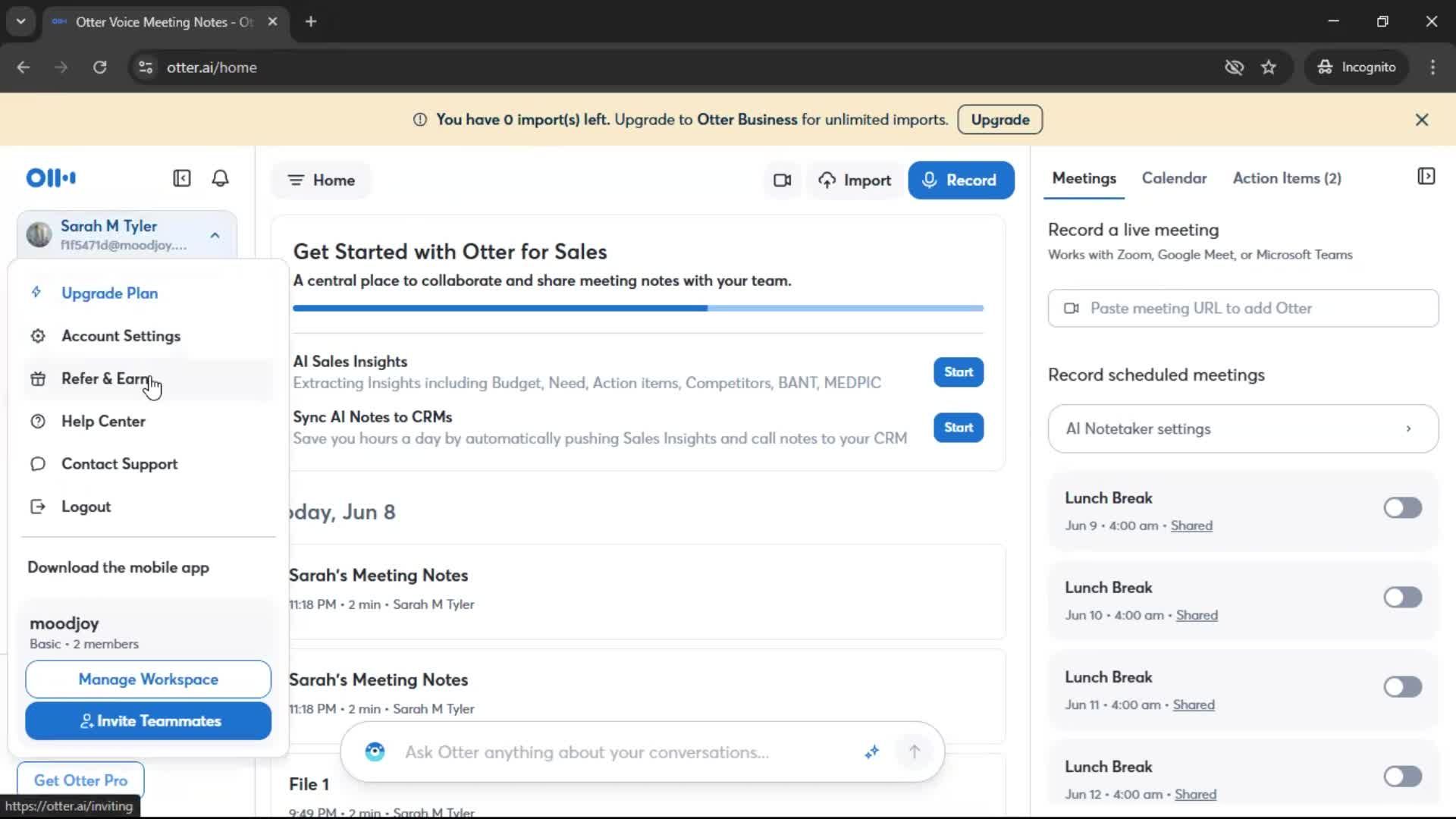This screenshot has height=819, width=1456.
Task: Click Paste meeting URL input field
Action: click(x=1243, y=309)
